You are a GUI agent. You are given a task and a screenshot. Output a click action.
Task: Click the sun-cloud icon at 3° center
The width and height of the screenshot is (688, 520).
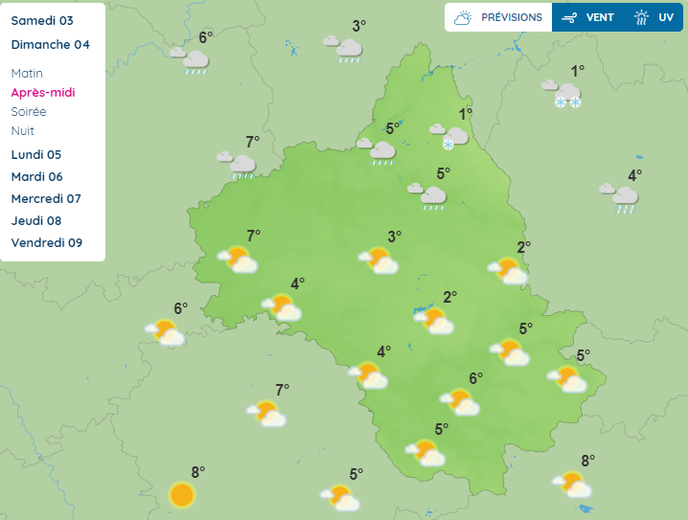pyautogui.click(x=378, y=260)
